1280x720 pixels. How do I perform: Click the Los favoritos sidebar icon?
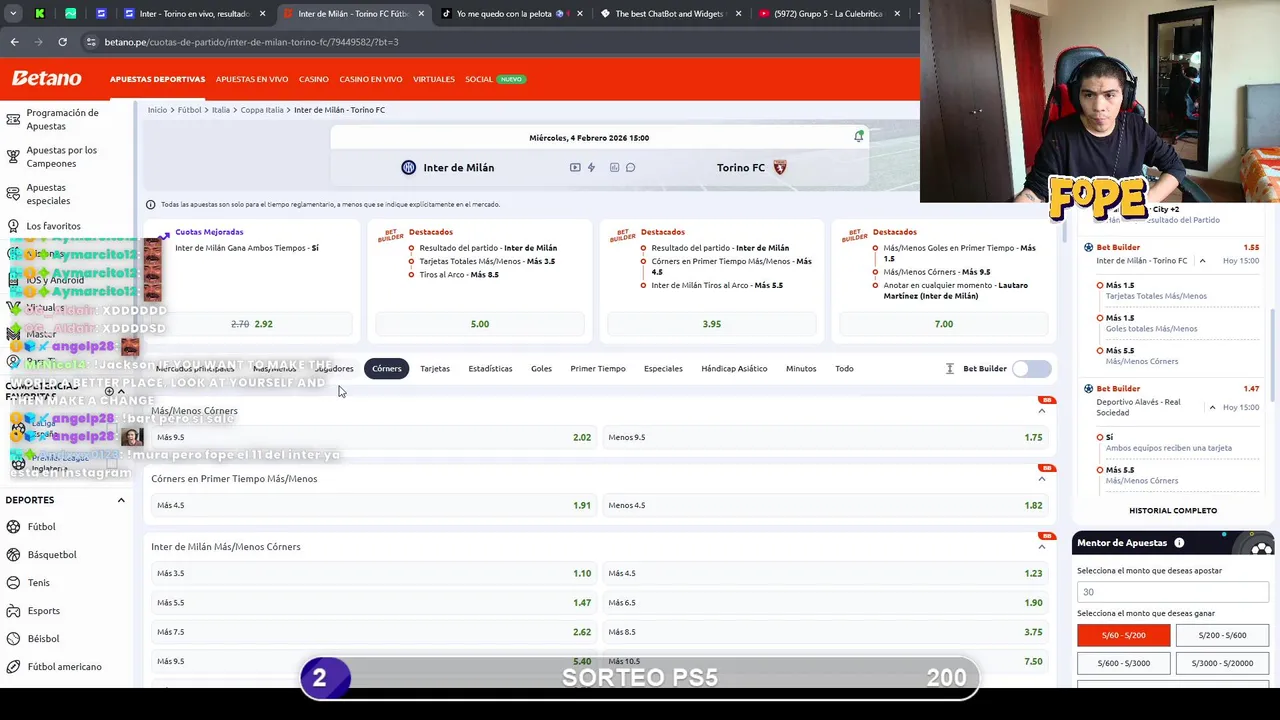tap(13, 226)
